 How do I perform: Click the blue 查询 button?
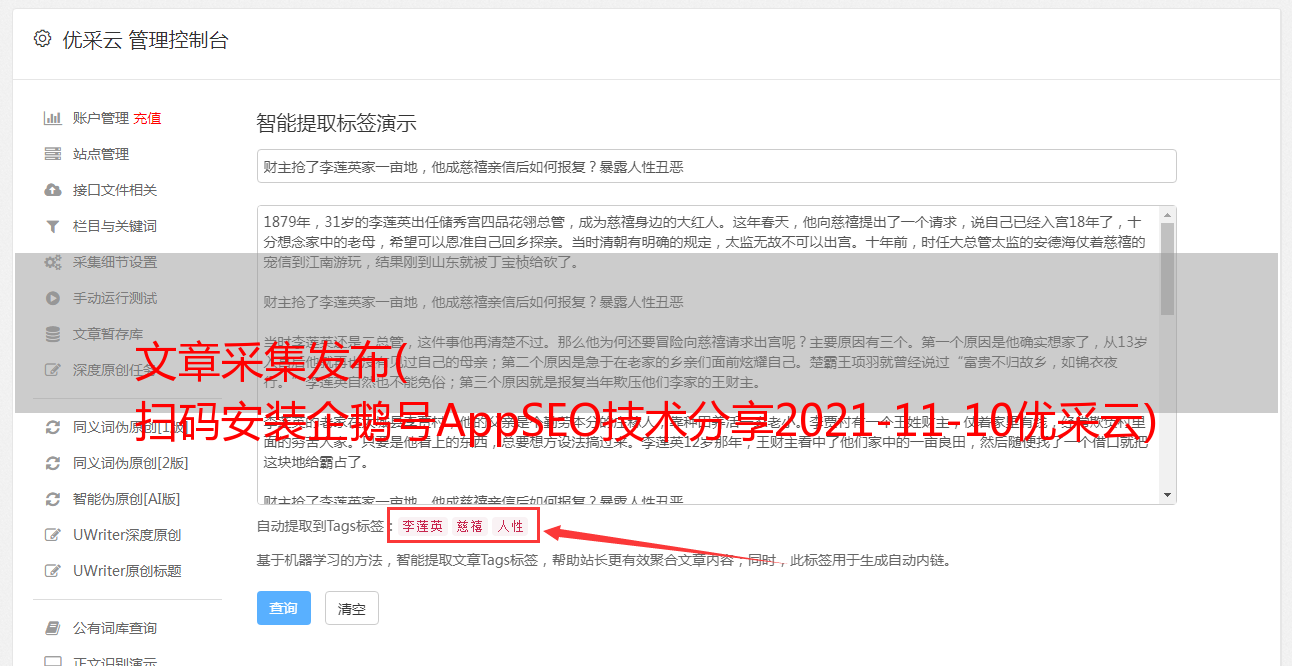coord(284,608)
